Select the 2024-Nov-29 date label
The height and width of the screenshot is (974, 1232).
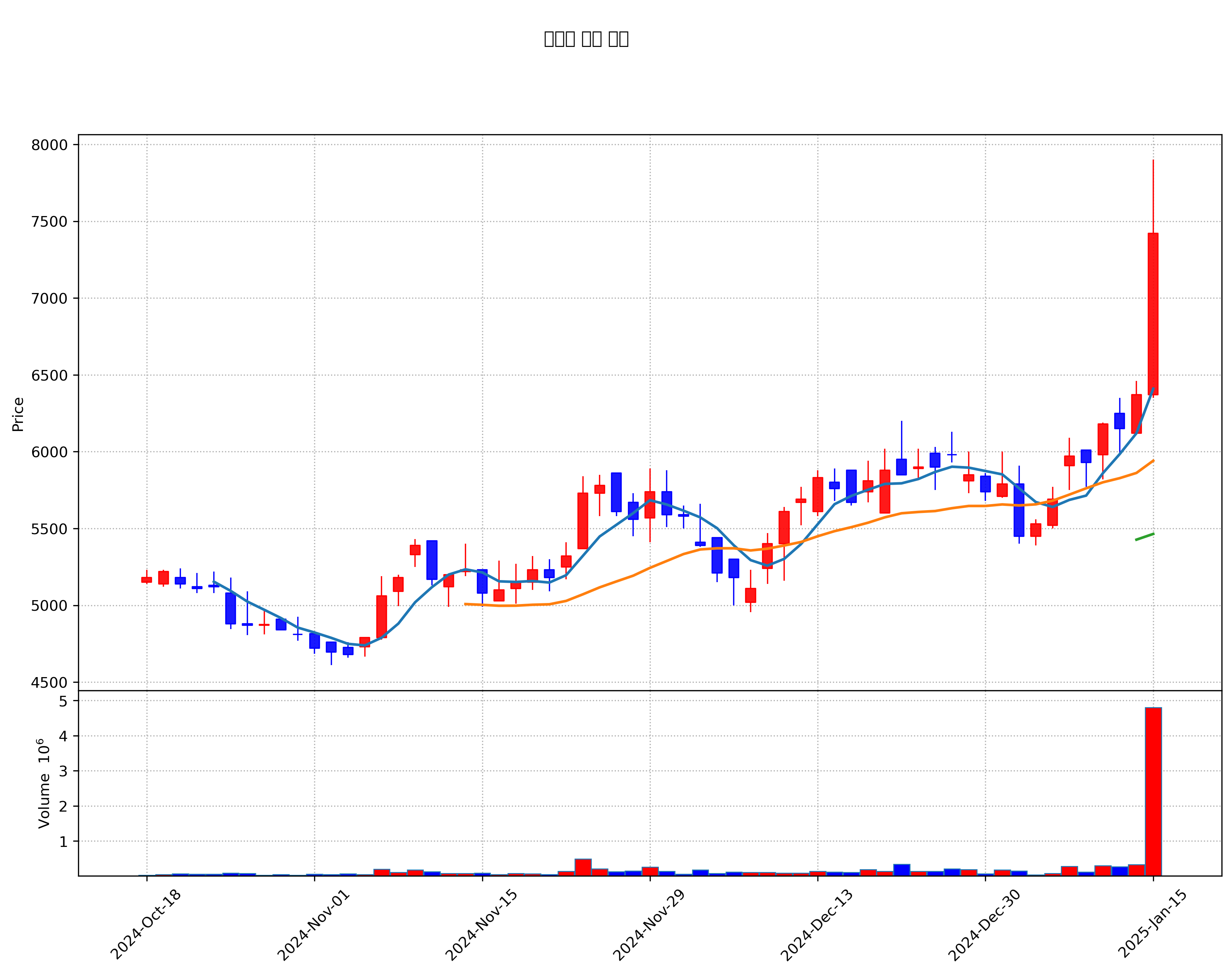649,925
